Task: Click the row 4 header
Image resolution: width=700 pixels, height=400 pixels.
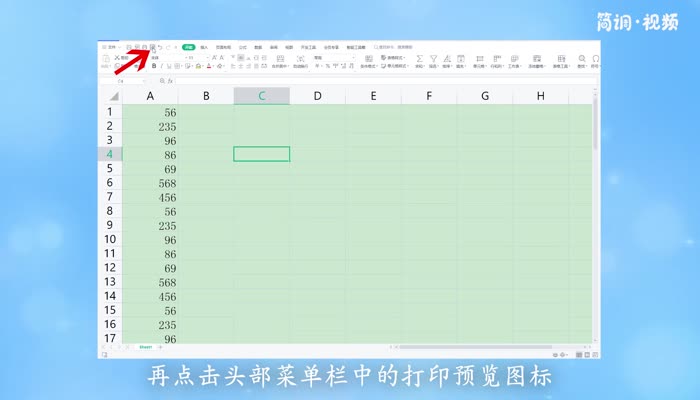Action: [x=110, y=154]
